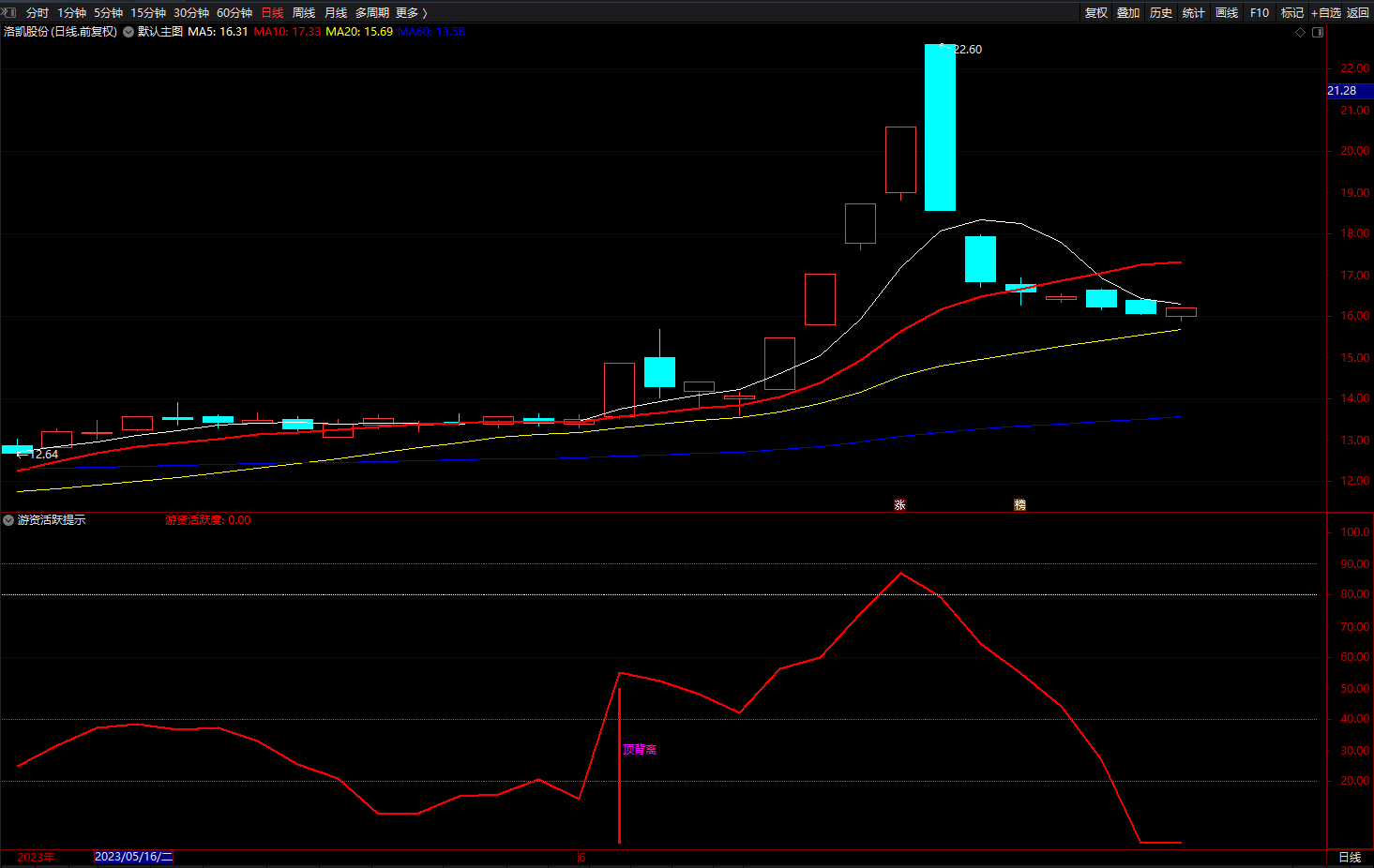Click the 复权 button
The width and height of the screenshot is (1374, 868).
coord(1096,12)
